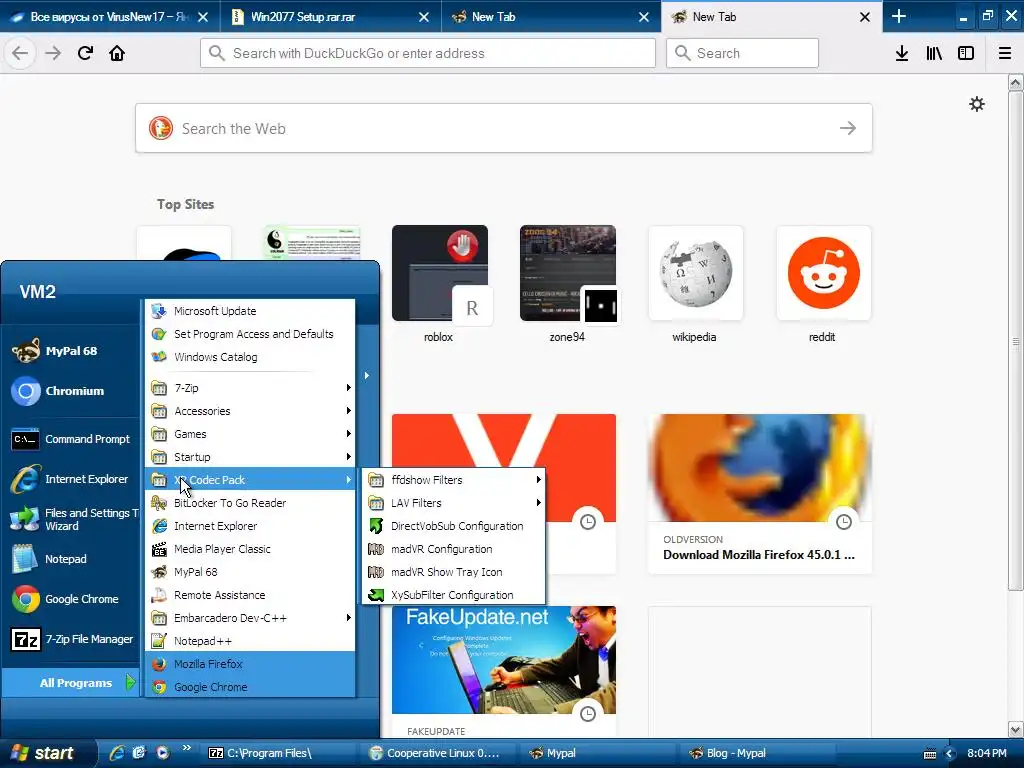Screen dimensions: 1024x768
Task: Open XySubFilter Configuration
Action: click(455, 595)
